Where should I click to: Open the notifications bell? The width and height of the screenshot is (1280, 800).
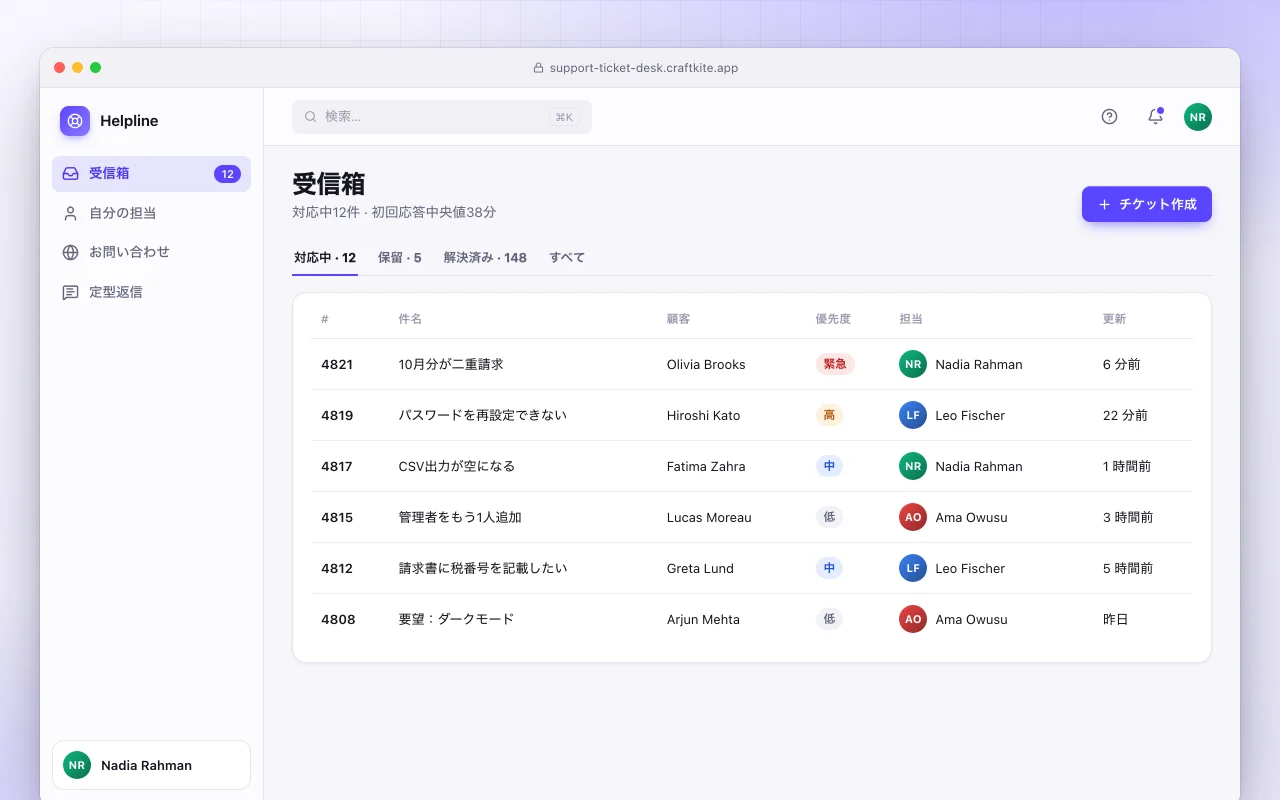pos(1155,117)
